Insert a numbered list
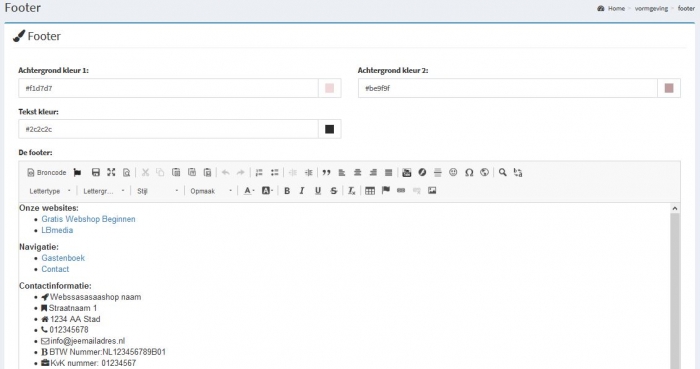This screenshot has height=369, width=700. (259, 172)
